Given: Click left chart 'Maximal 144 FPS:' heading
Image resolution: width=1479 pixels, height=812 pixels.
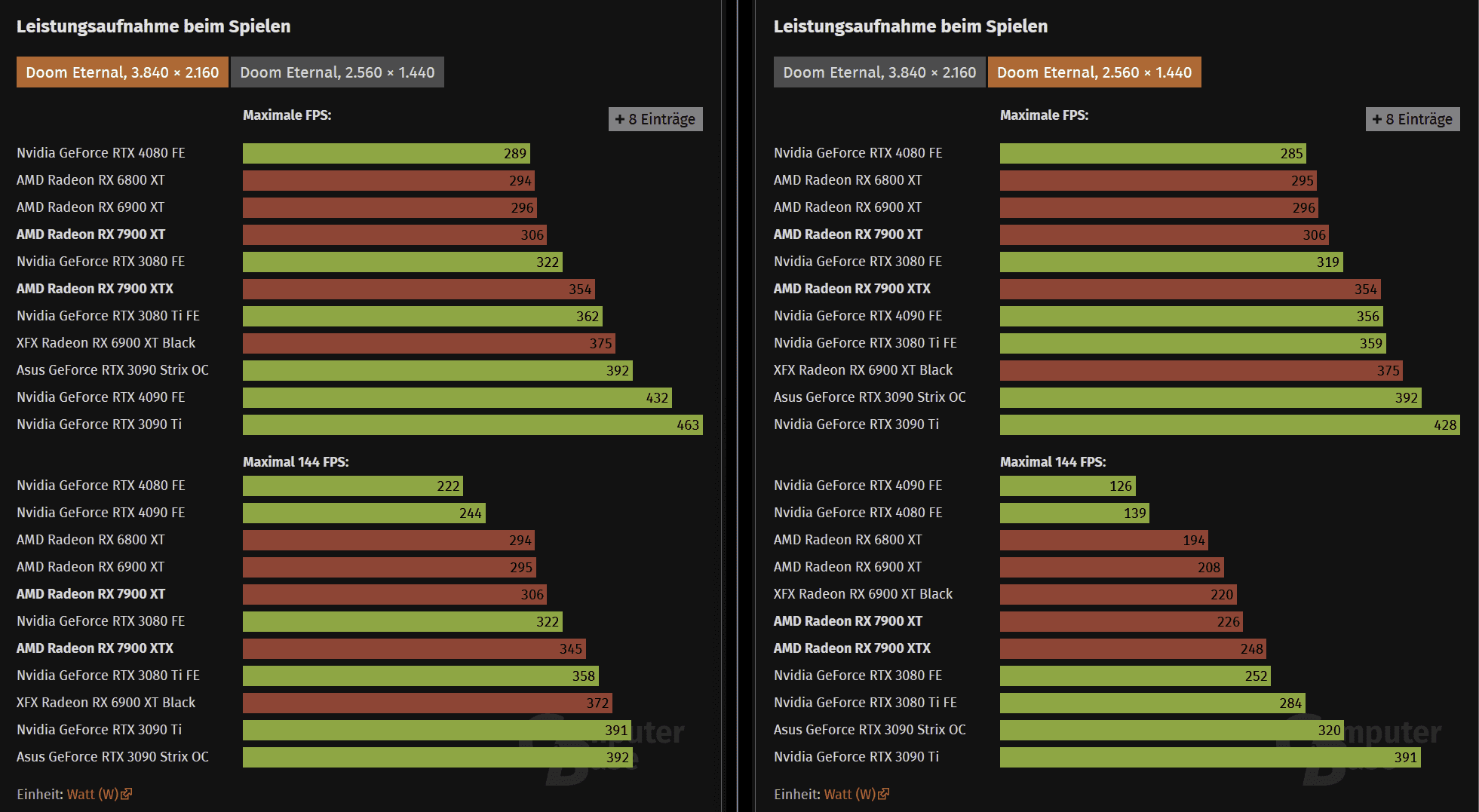Looking at the screenshot, I should (296, 462).
